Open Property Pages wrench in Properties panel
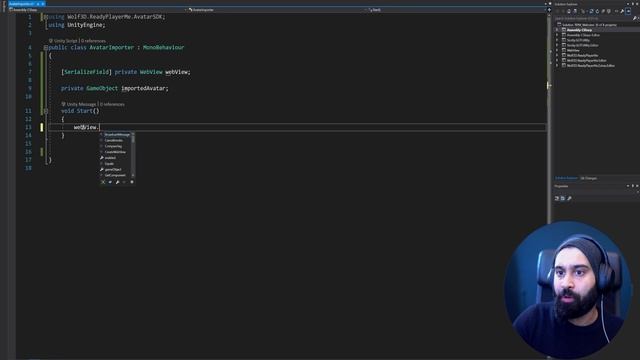Image resolution: width=640 pixels, height=360 pixels. [x=569, y=198]
